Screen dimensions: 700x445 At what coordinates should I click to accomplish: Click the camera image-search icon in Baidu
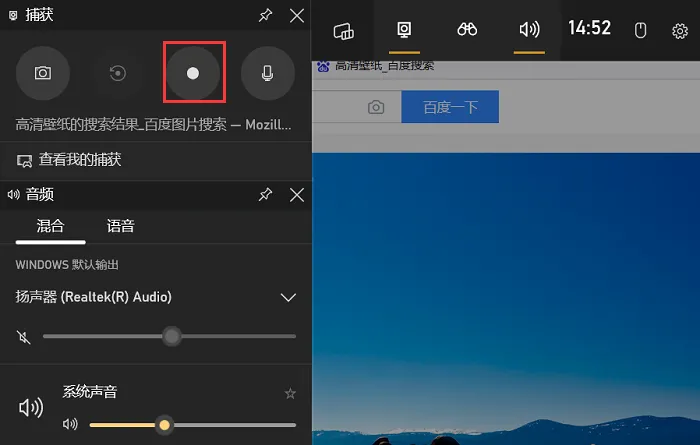click(x=376, y=107)
